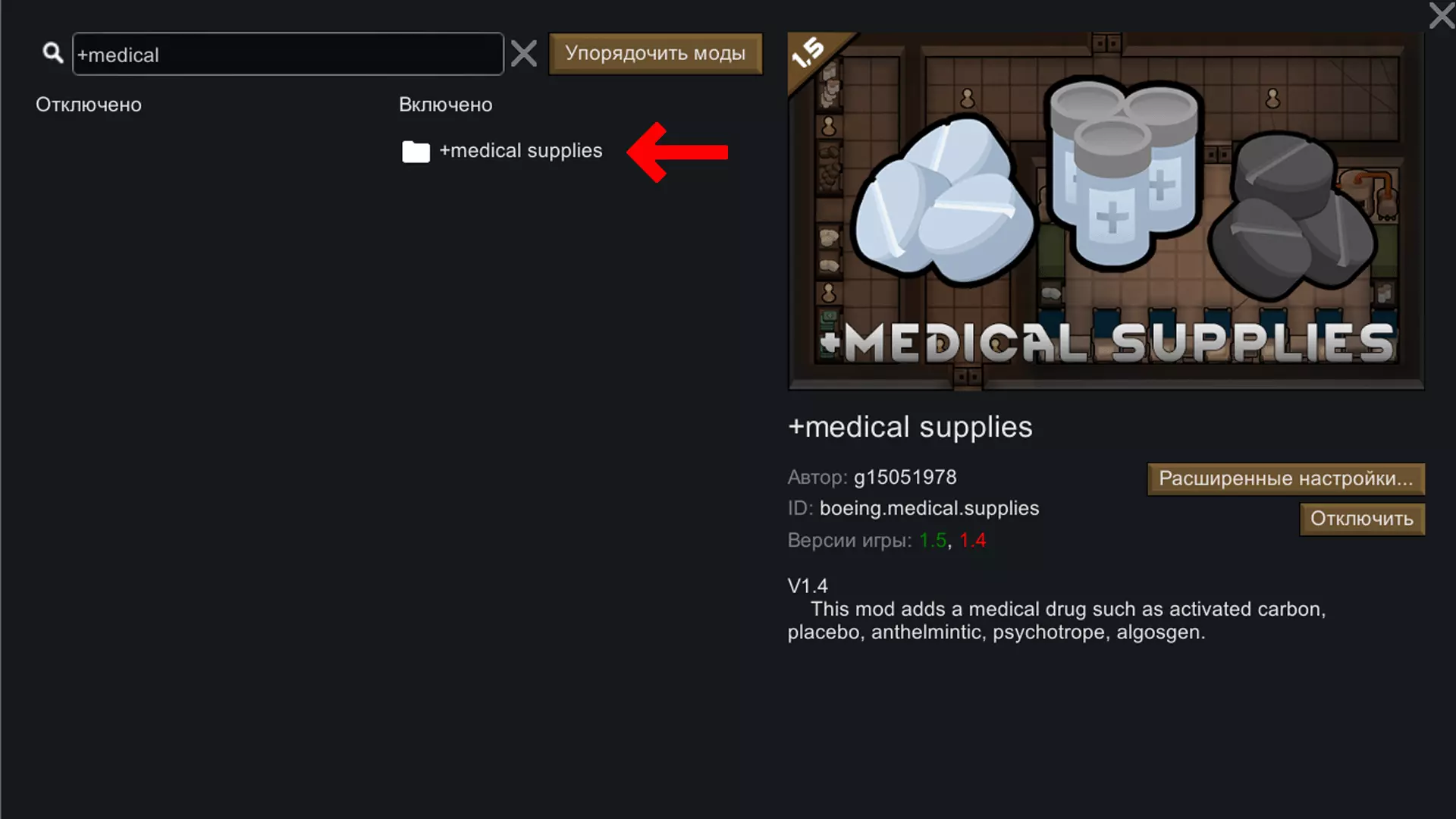Click the red 1.4 game version
1456x819 pixels.
point(972,540)
